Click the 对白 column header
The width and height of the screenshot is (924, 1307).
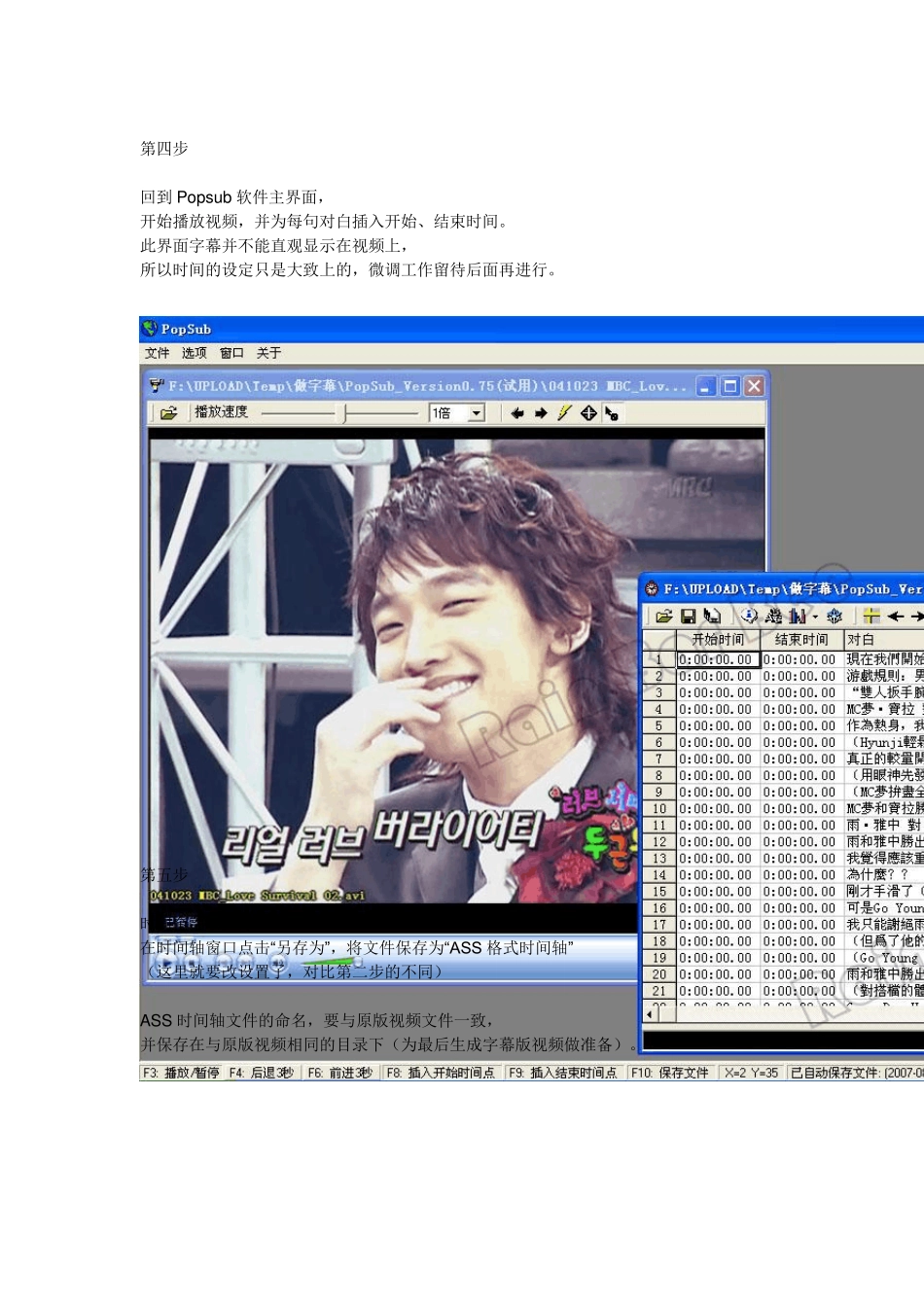coord(883,640)
